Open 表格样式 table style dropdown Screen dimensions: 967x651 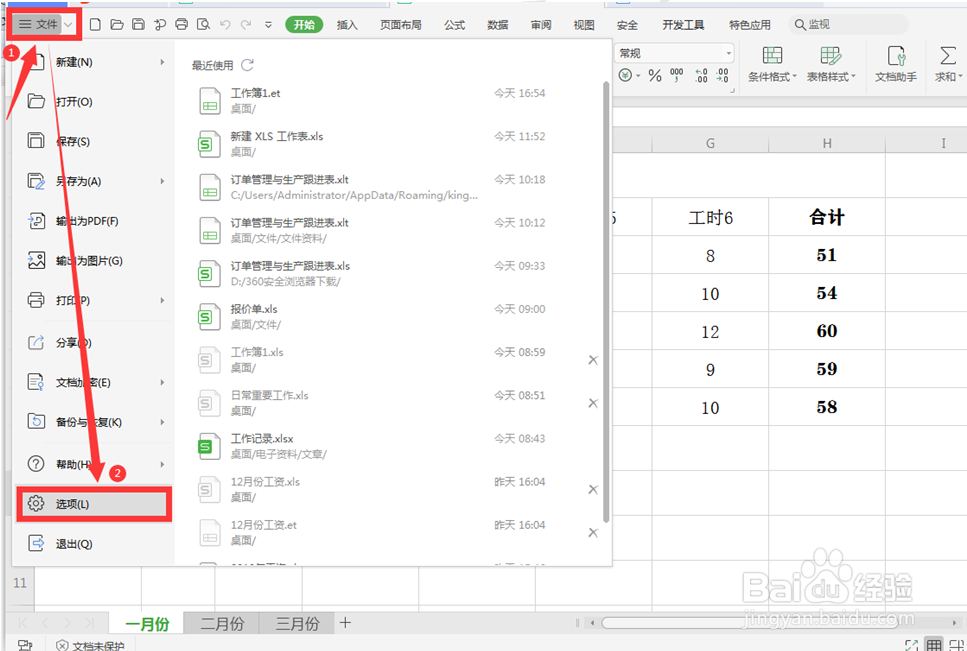[831, 64]
